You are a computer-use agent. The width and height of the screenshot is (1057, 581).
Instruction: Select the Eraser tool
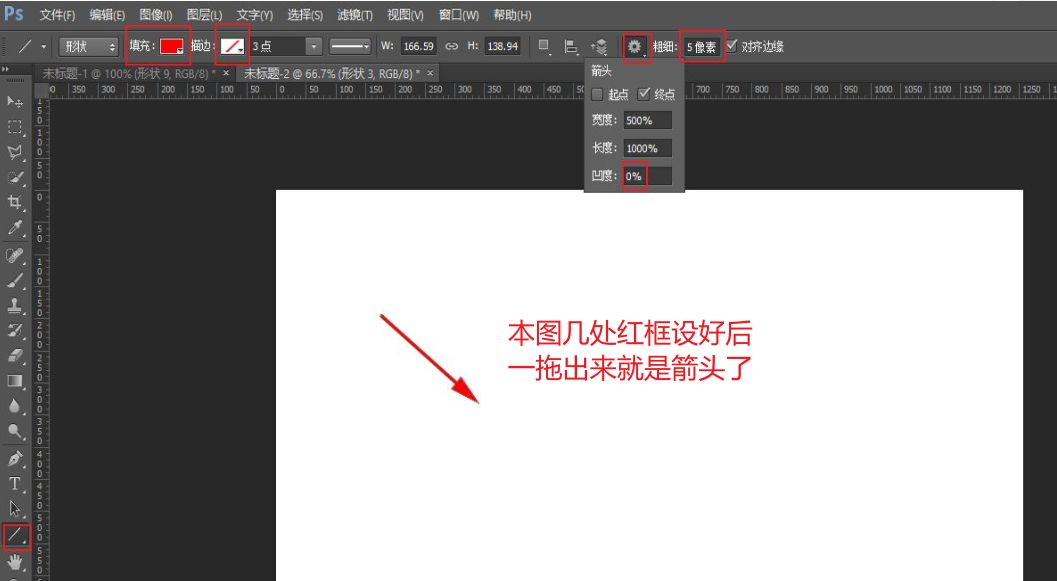click(15, 356)
